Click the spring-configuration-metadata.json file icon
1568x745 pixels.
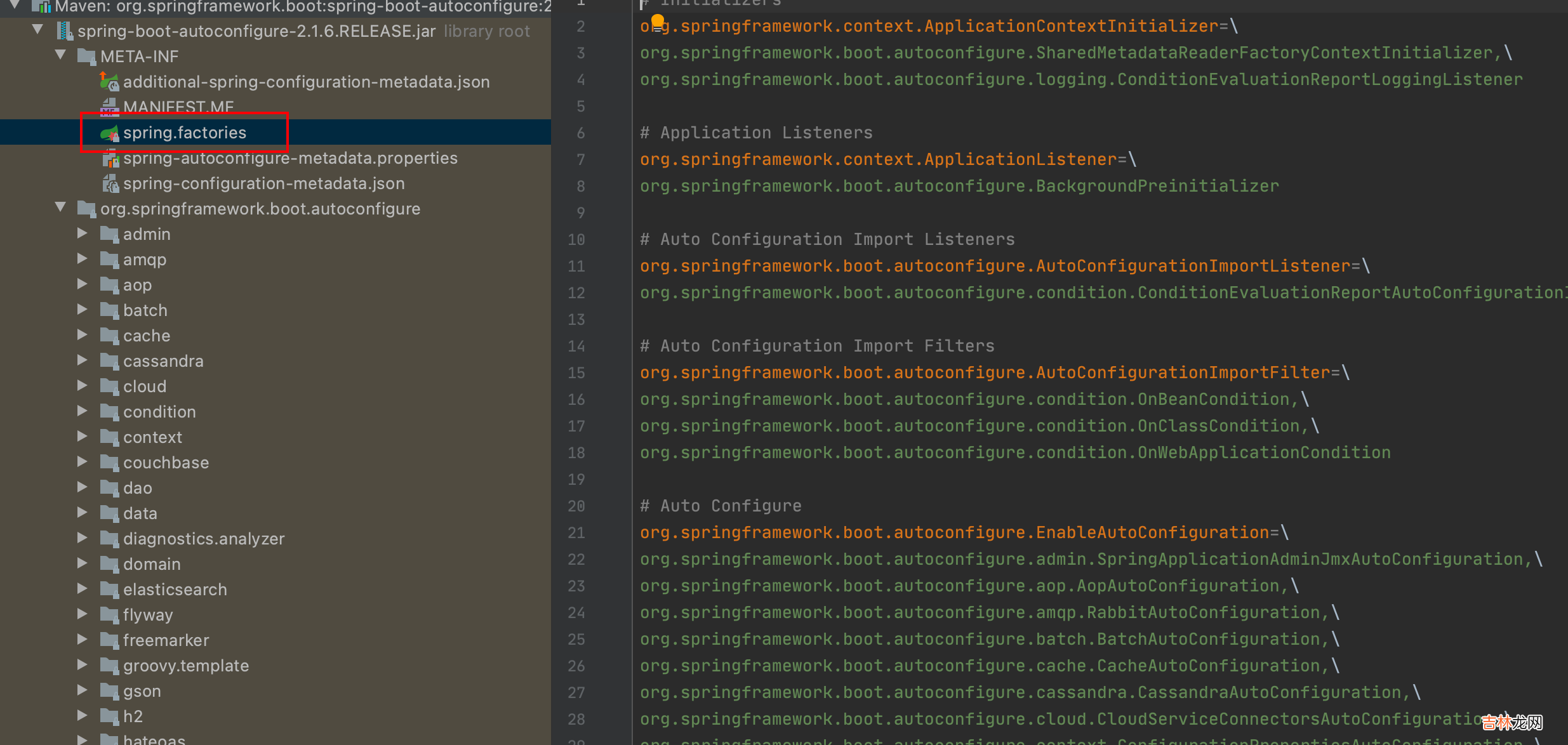tap(110, 184)
